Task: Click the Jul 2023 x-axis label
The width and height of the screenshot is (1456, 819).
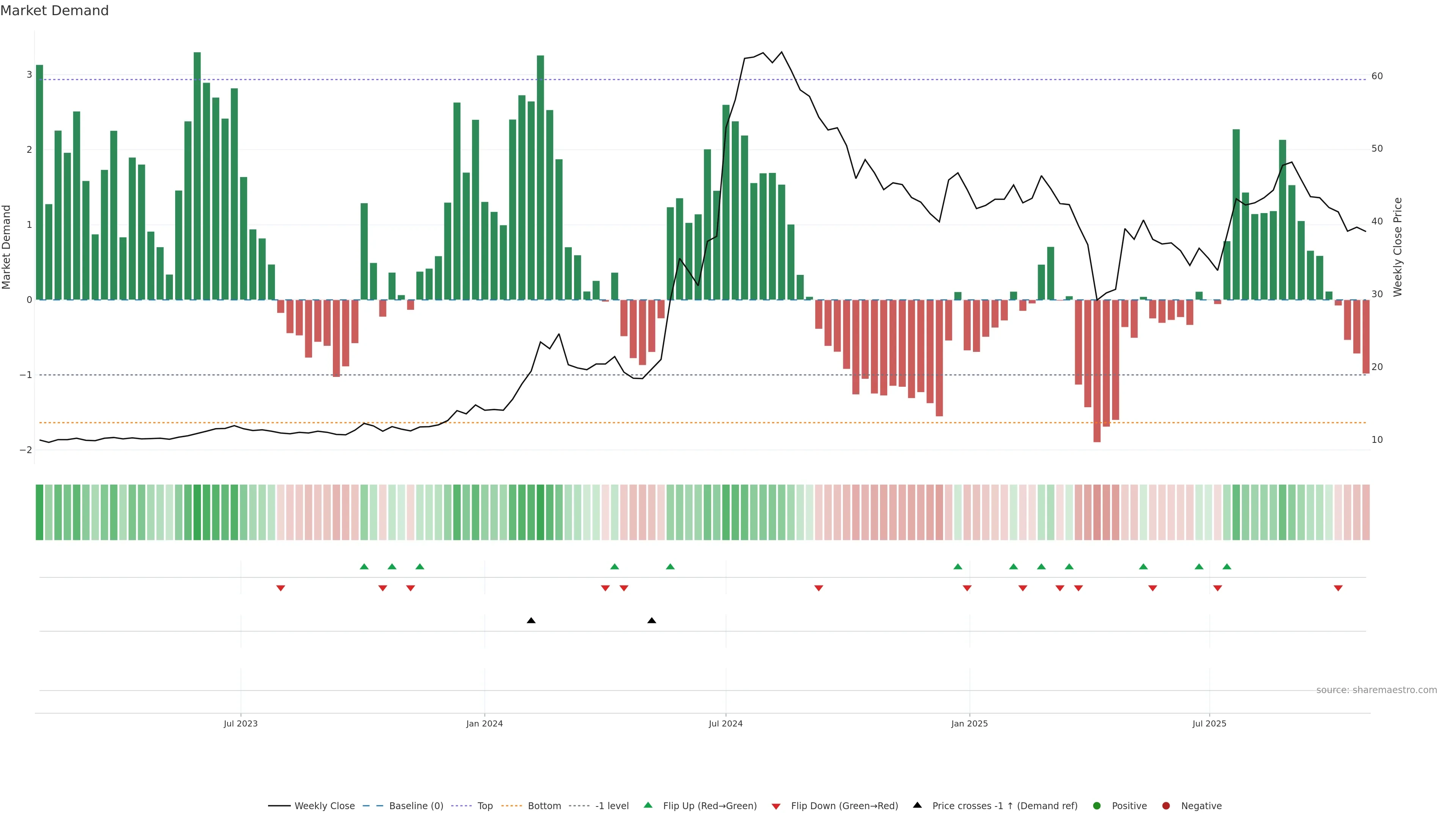Action: [x=241, y=723]
